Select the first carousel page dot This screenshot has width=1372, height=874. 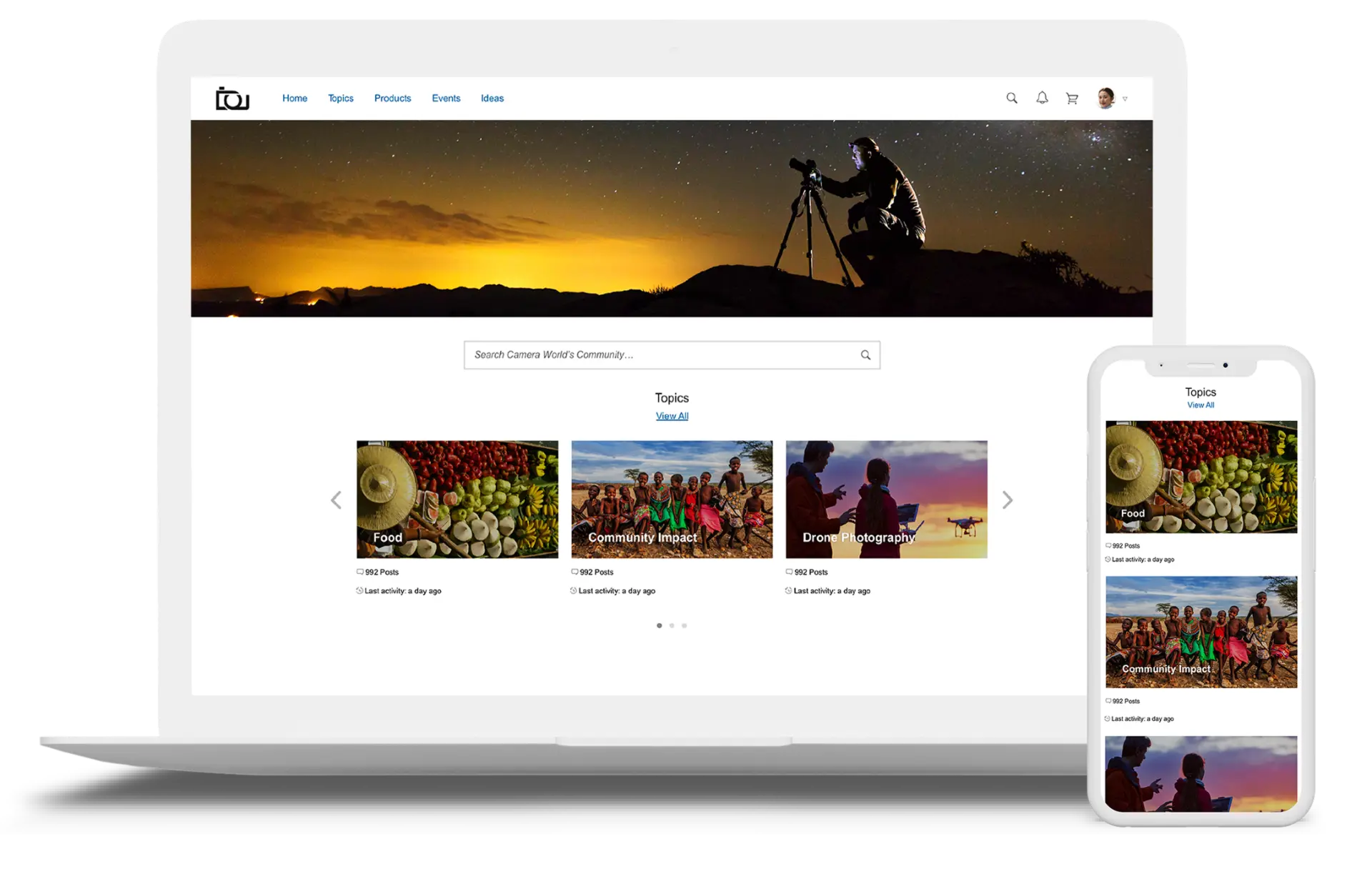click(659, 626)
